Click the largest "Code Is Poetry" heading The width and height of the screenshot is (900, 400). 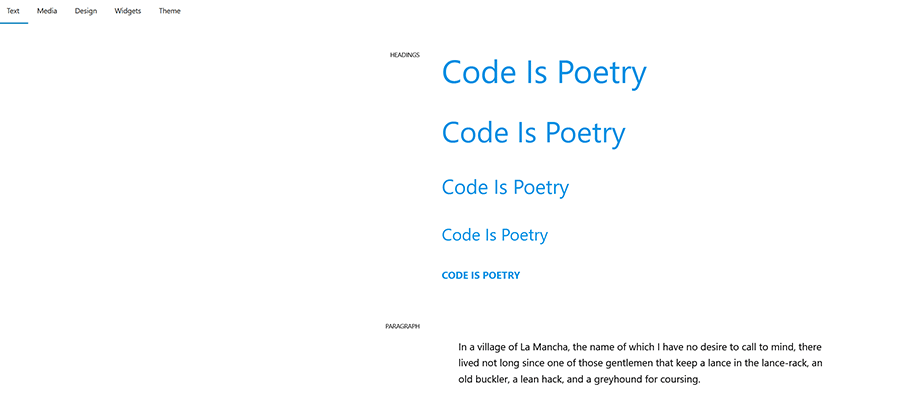[x=544, y=73]
